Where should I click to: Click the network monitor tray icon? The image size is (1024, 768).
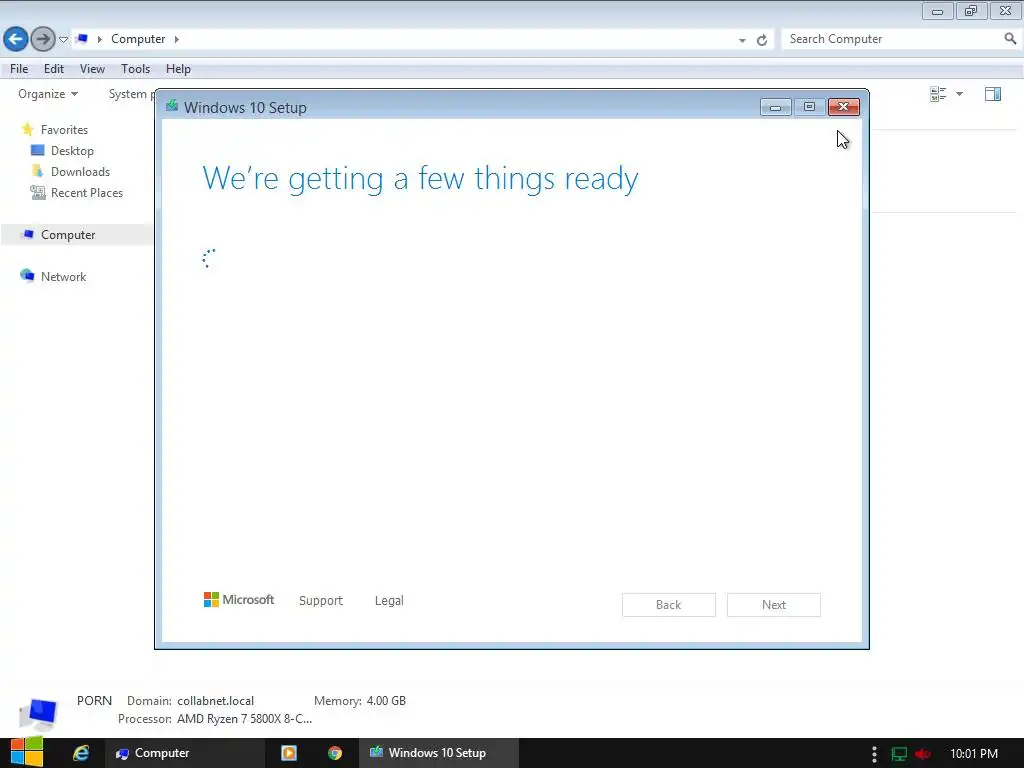tap(899, 754)
